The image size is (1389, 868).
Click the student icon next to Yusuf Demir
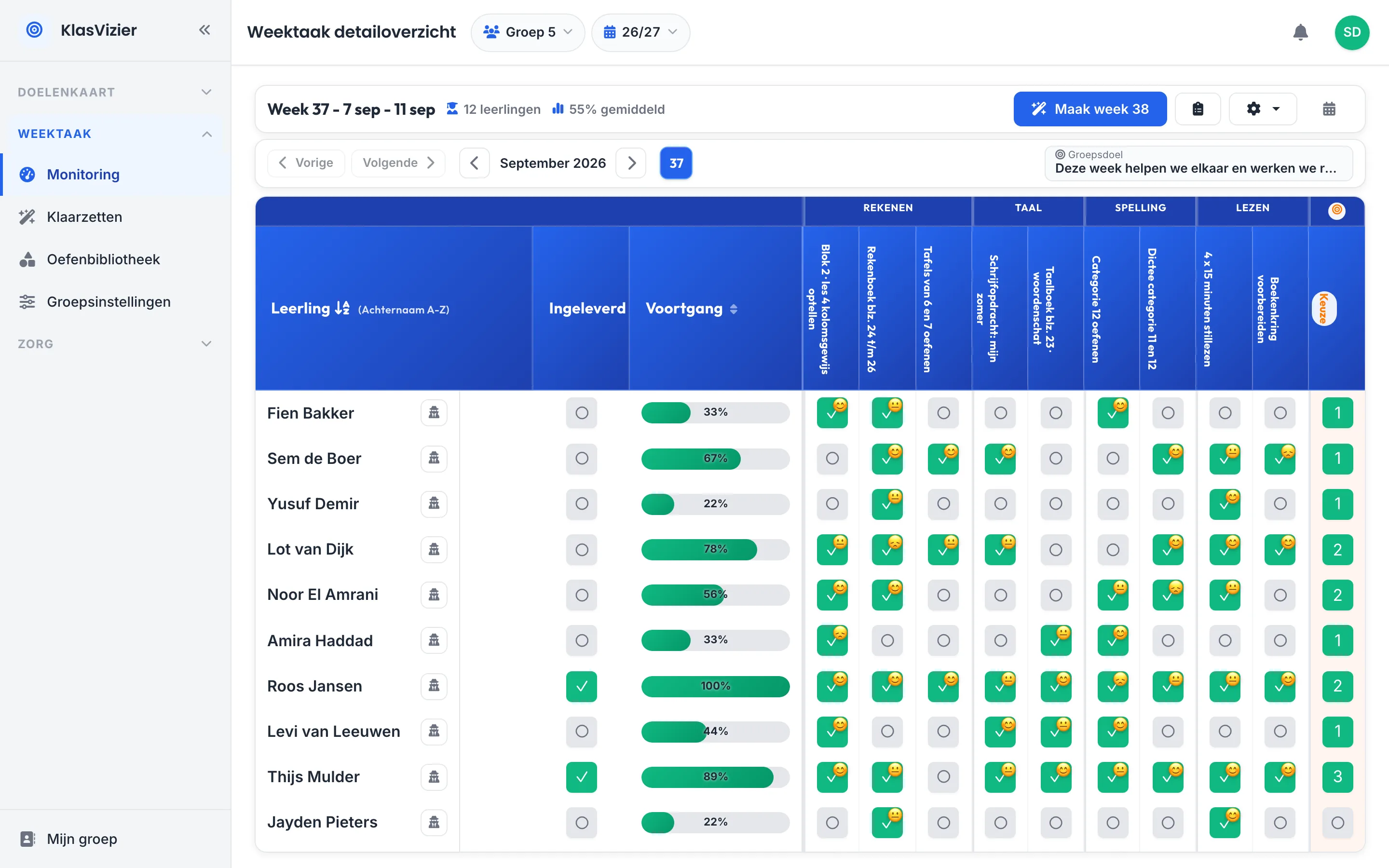434,503
